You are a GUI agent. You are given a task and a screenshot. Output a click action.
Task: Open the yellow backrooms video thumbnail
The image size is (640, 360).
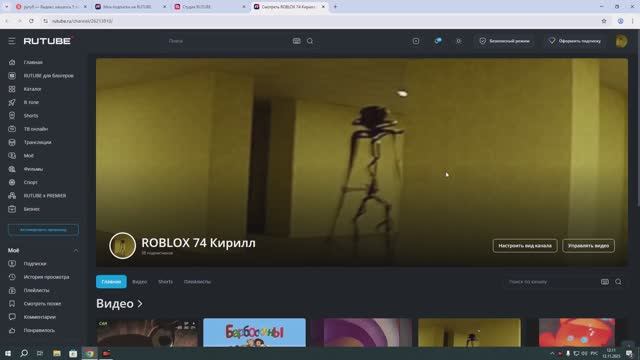coord(469,333)
